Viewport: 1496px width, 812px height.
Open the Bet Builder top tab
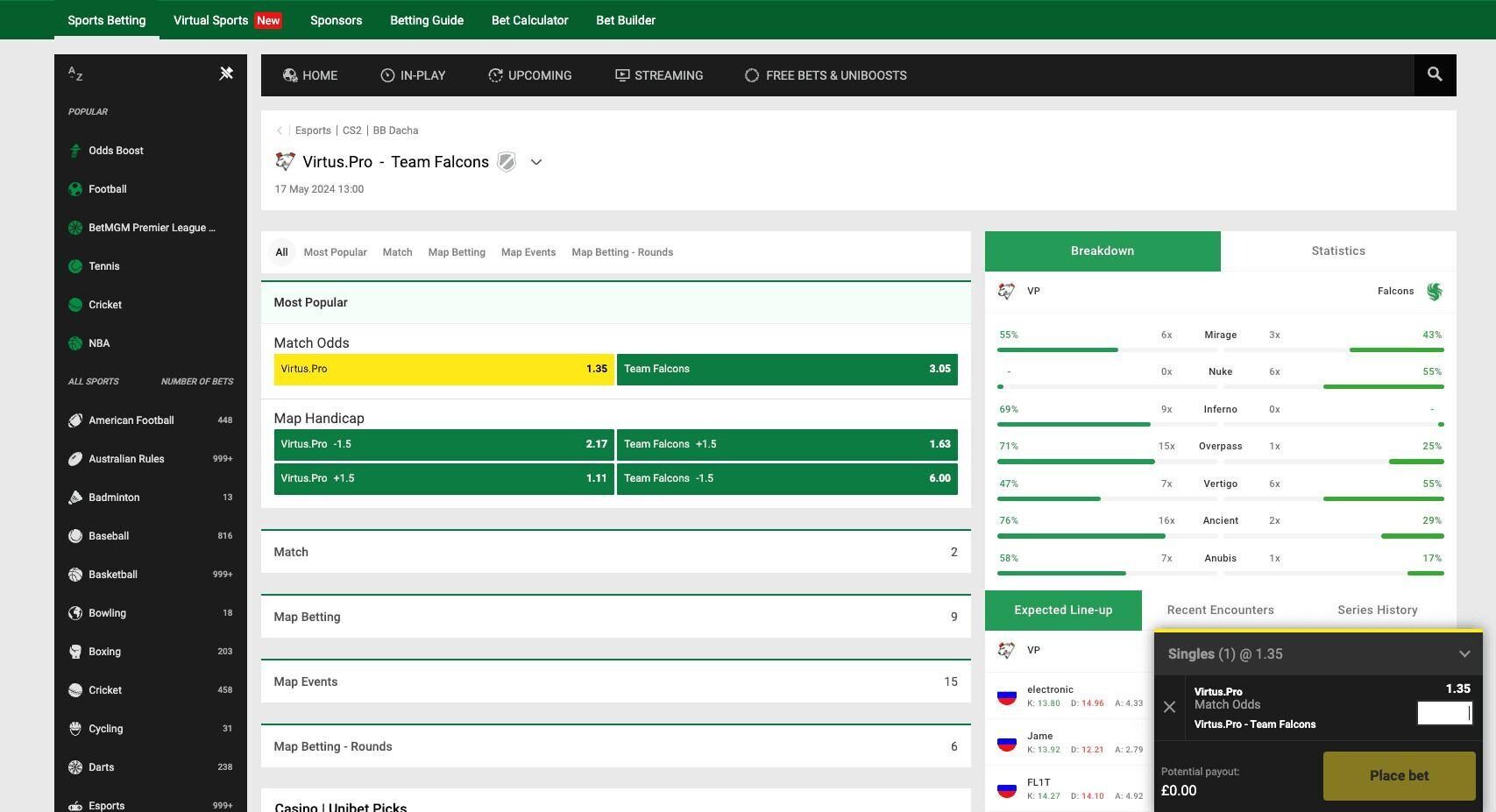click(x=626, y=20)
